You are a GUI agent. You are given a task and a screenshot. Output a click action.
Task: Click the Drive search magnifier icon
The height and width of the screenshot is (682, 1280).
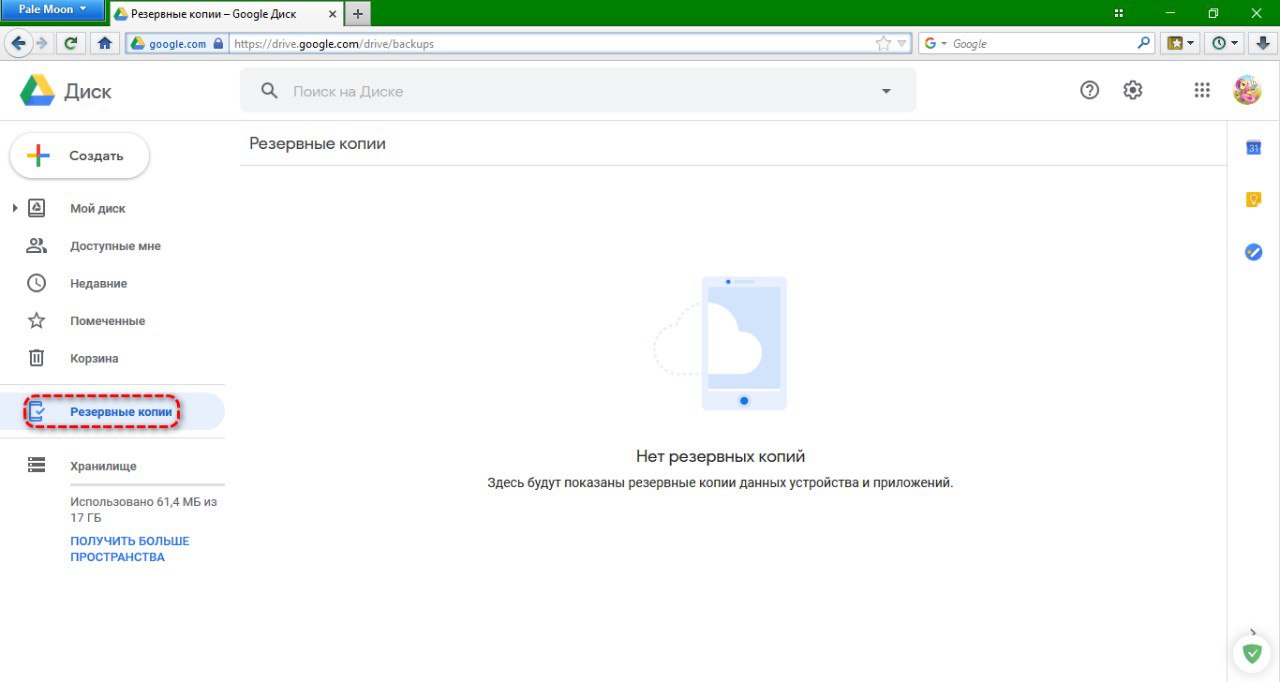point(269,91)
